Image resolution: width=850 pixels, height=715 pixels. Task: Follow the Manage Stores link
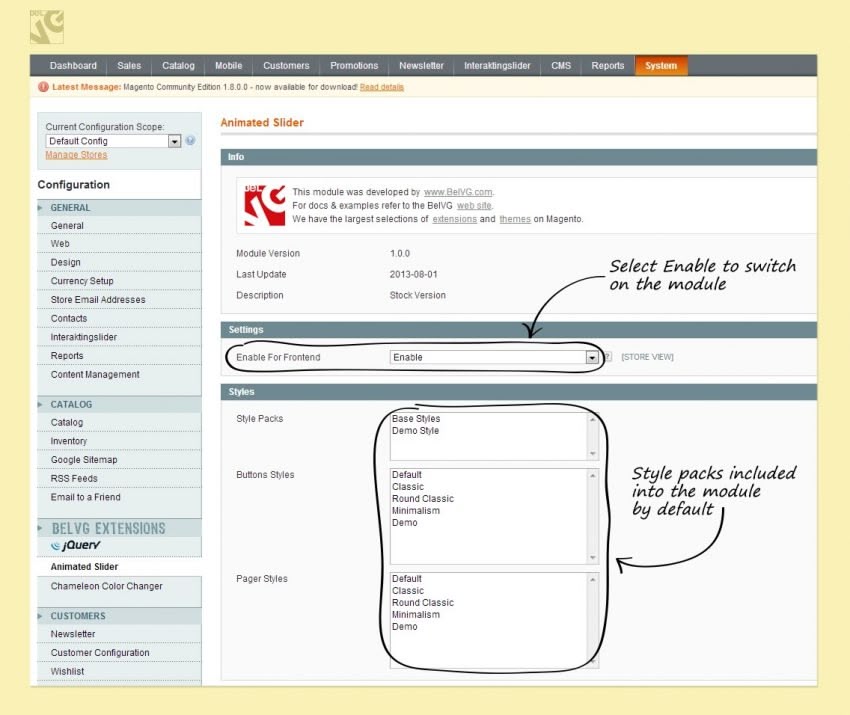[76, 155]
